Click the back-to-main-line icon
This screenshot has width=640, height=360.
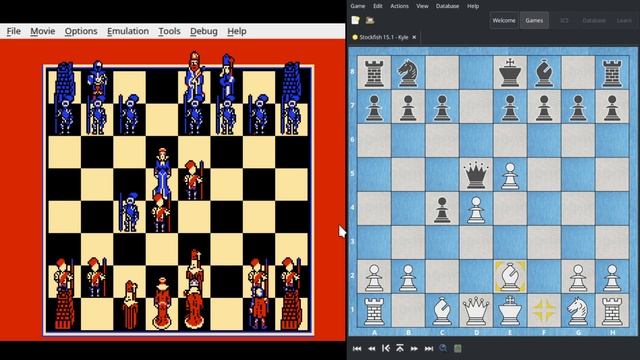tap(385, 348)
